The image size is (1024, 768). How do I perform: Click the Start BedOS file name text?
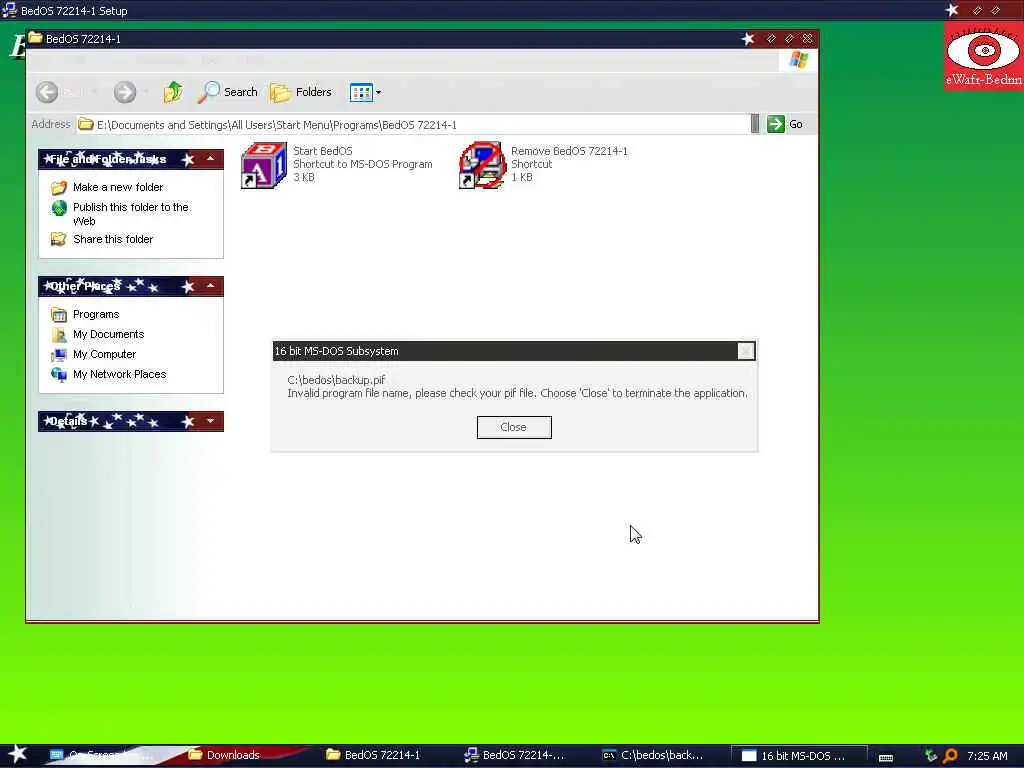pos(323,151)
